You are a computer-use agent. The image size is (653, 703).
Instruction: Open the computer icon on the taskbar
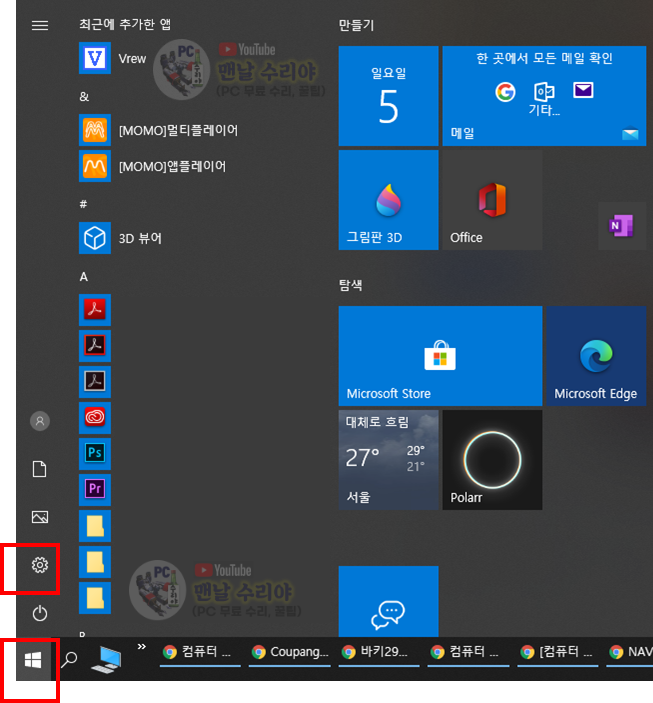pos(106,660)
